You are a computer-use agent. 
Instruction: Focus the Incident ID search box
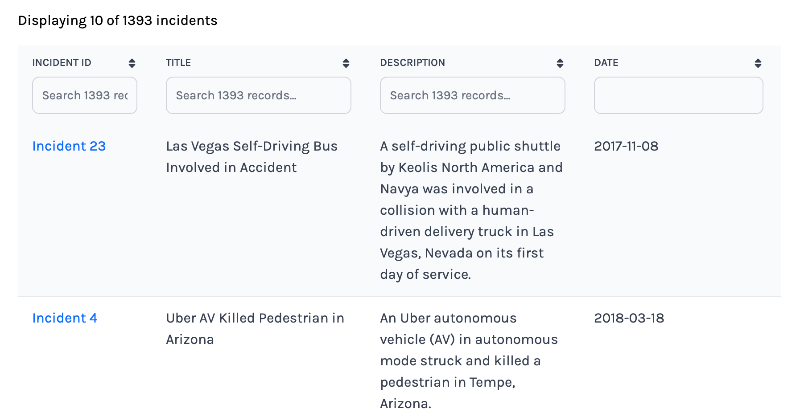pyautogui.click(x=85, y=96)
